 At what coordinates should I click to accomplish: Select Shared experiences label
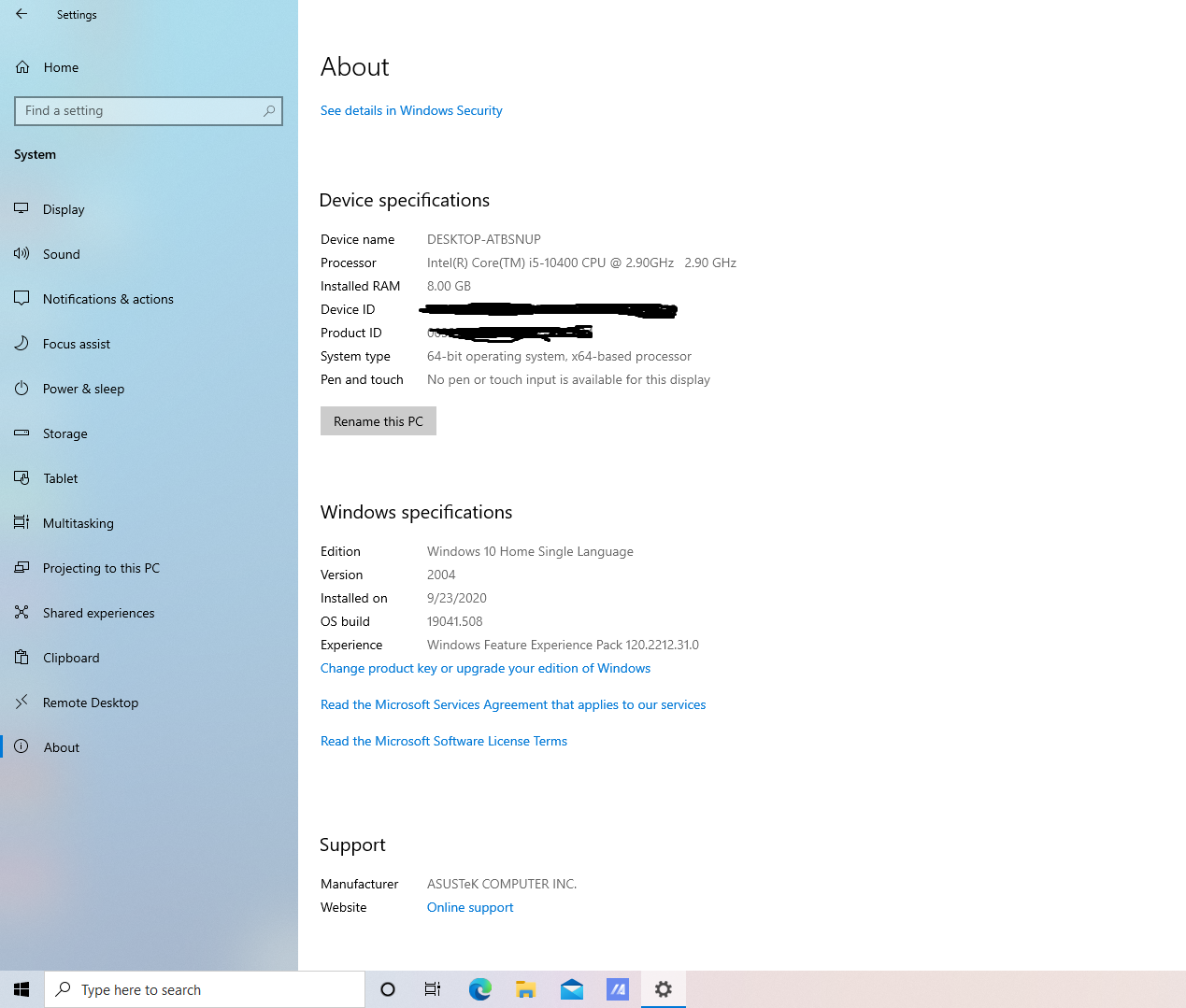(x=99, y=613)
